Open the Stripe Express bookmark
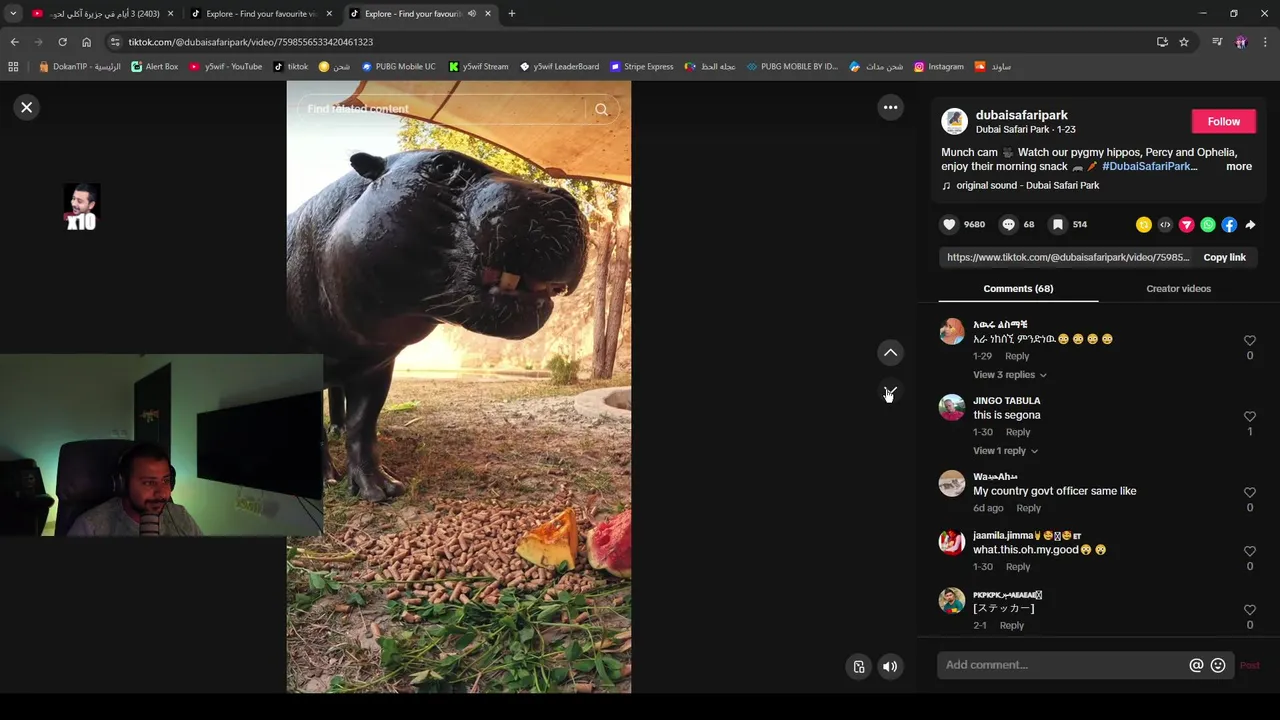 [x=641, y=67]
